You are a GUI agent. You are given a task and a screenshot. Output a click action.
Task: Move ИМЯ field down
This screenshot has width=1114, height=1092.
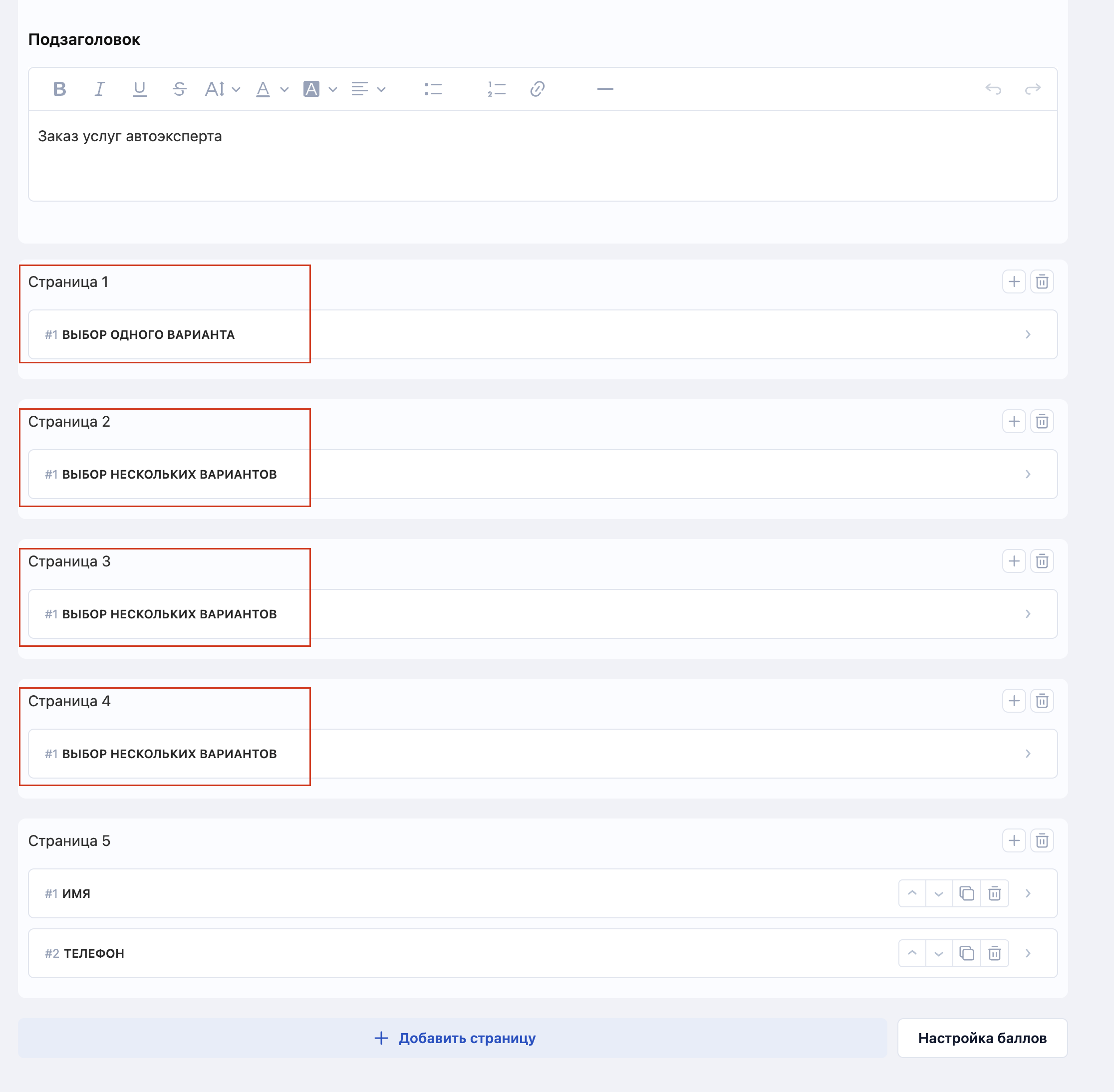[x=938, y=893]
